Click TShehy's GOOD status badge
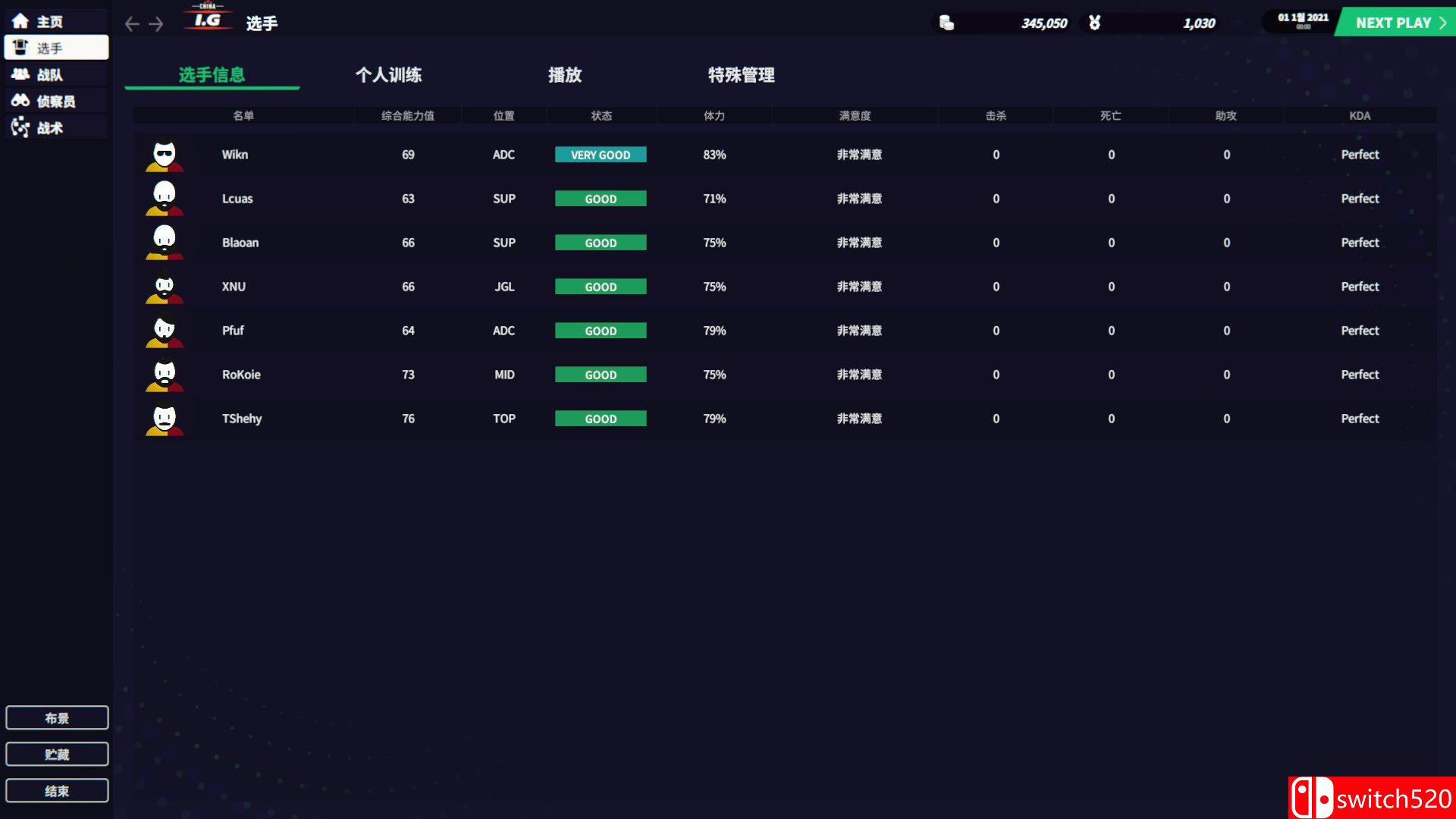The width and height of the screenshot is (1456, 819). tap(600, 418)
